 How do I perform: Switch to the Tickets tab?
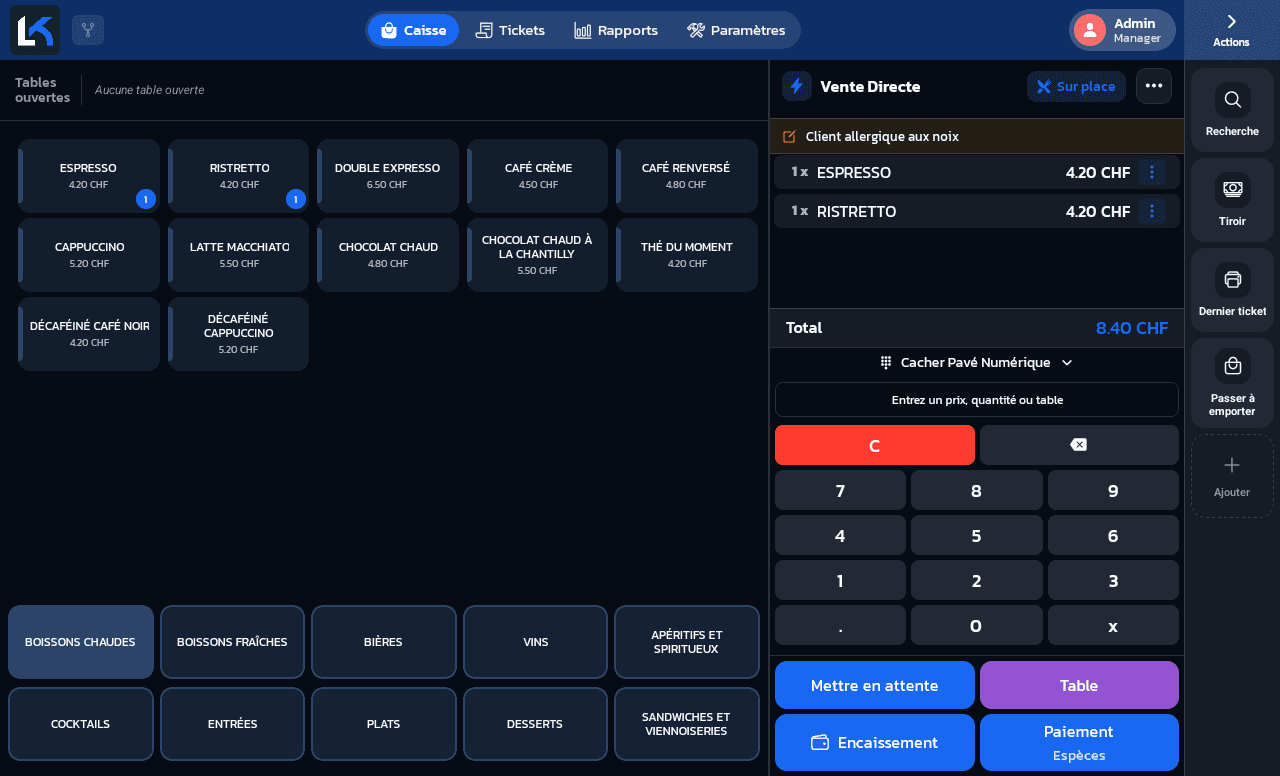510,30
